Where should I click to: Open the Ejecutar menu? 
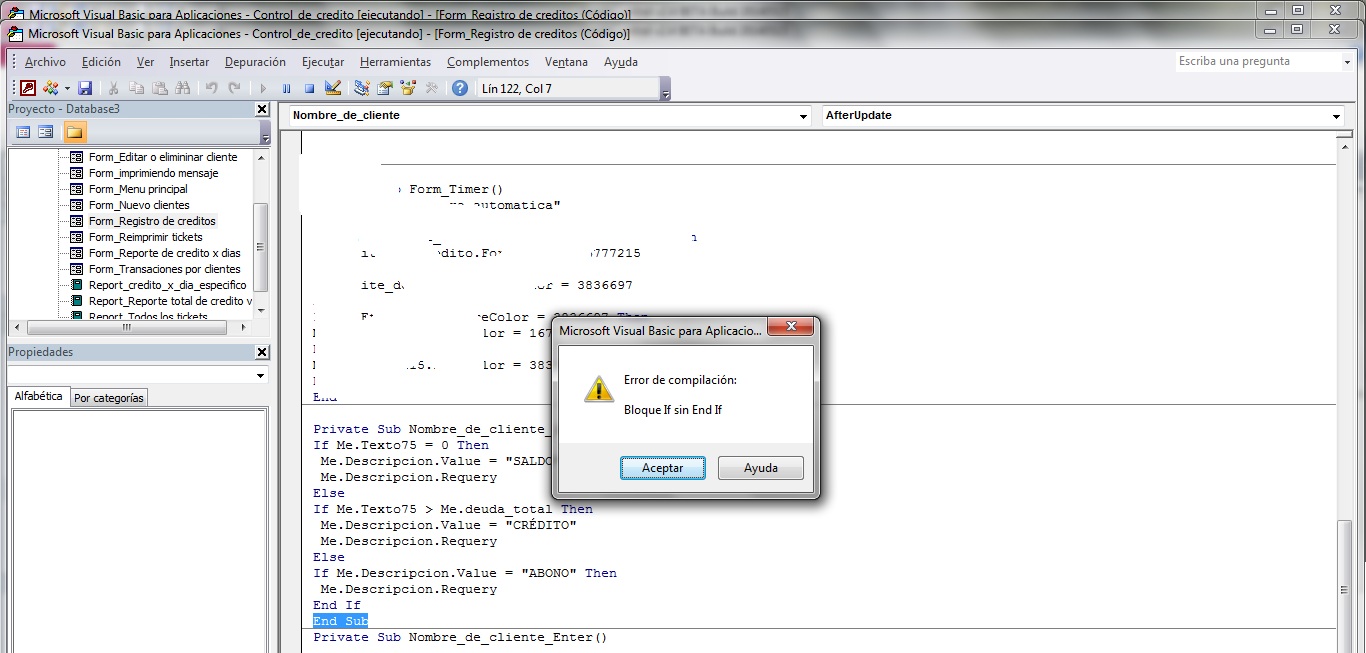323,62
